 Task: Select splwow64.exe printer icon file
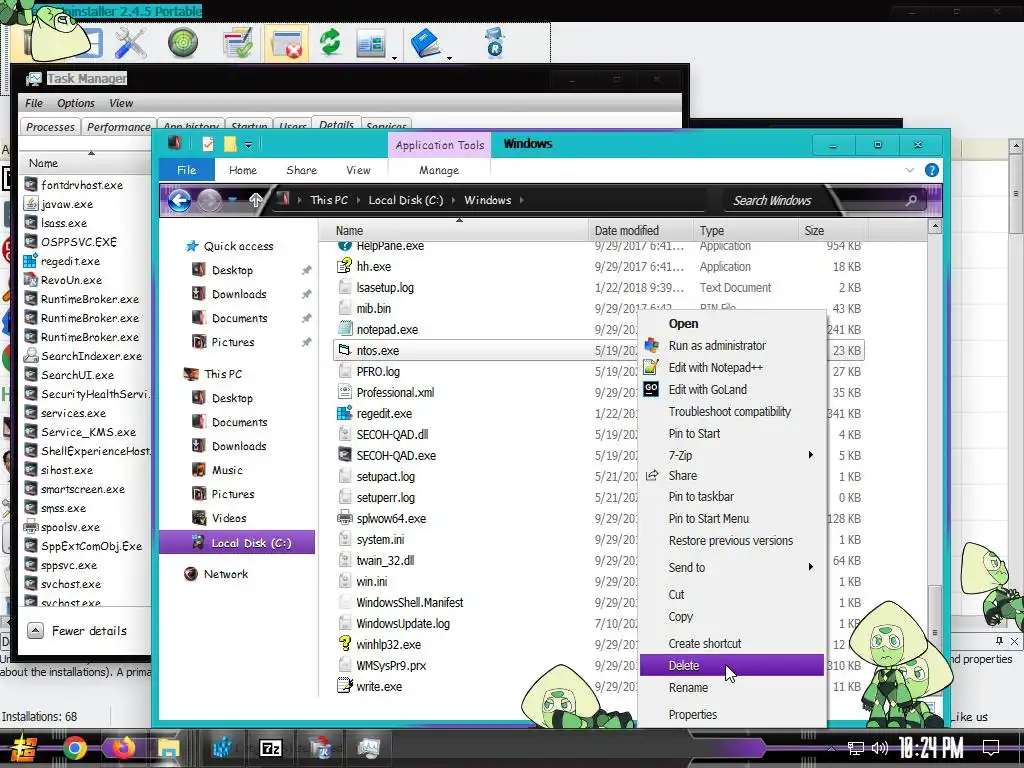[x=344, y=519]
